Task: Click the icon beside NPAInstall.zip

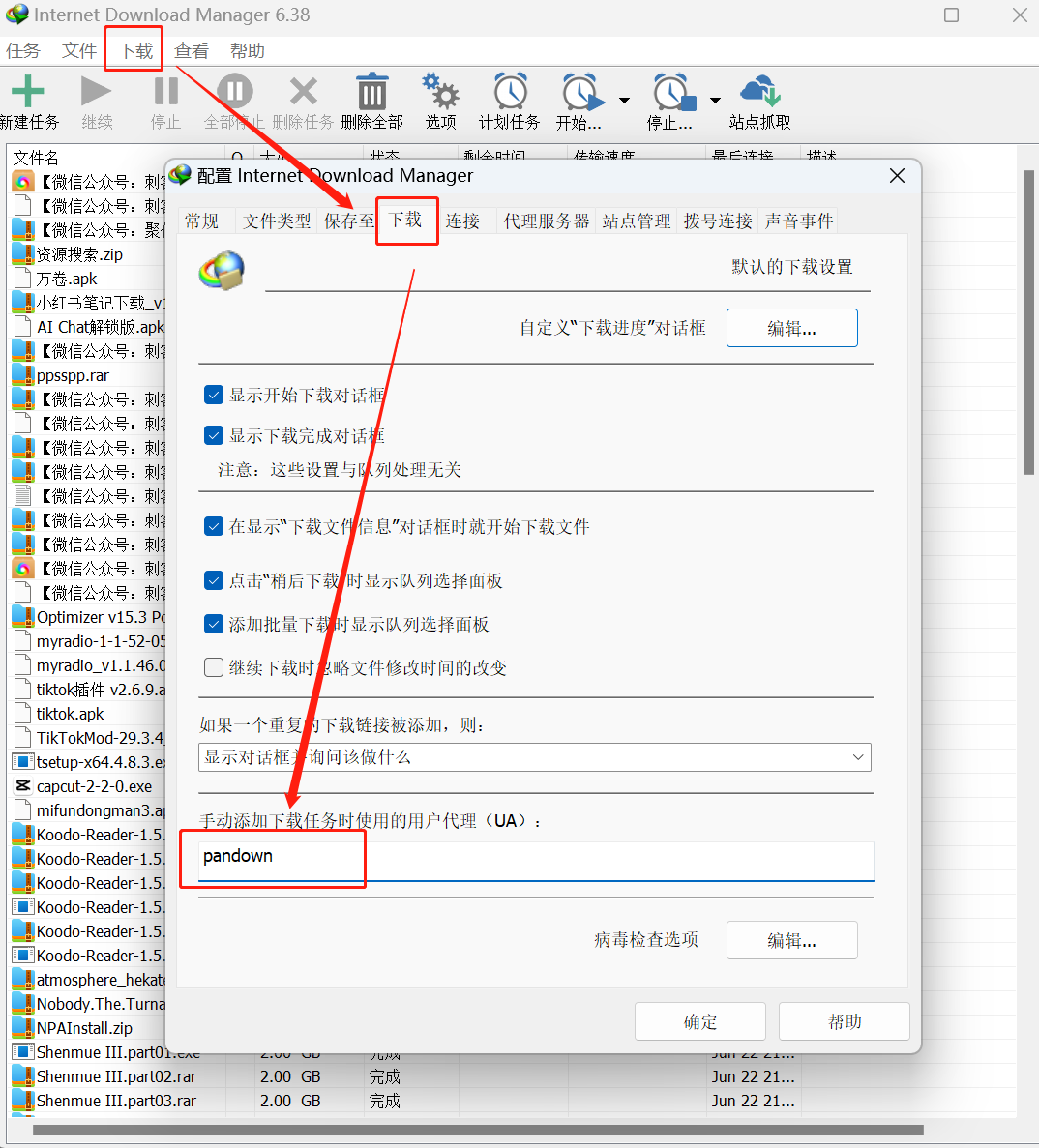Action: (23, 1027)
